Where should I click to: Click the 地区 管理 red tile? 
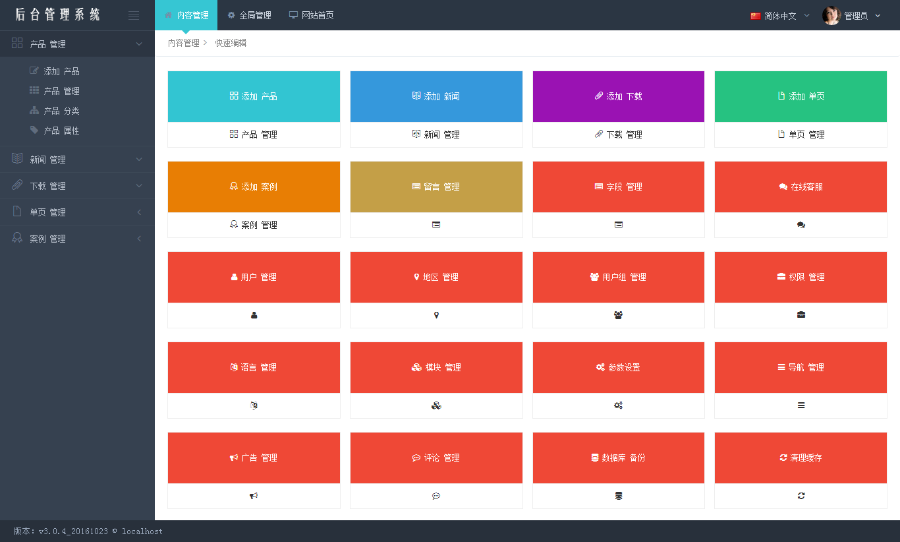tap(436, 277)
